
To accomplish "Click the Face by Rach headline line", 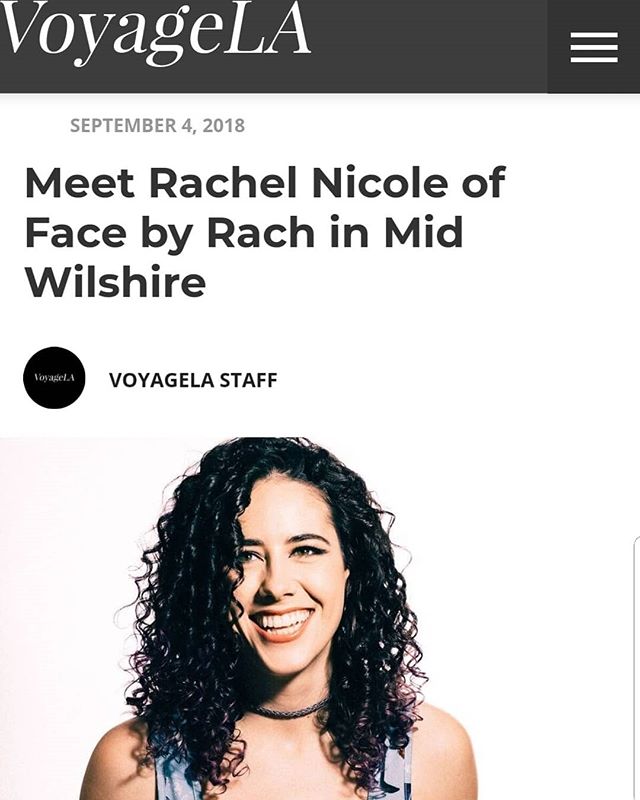I will tap(244, 233).
